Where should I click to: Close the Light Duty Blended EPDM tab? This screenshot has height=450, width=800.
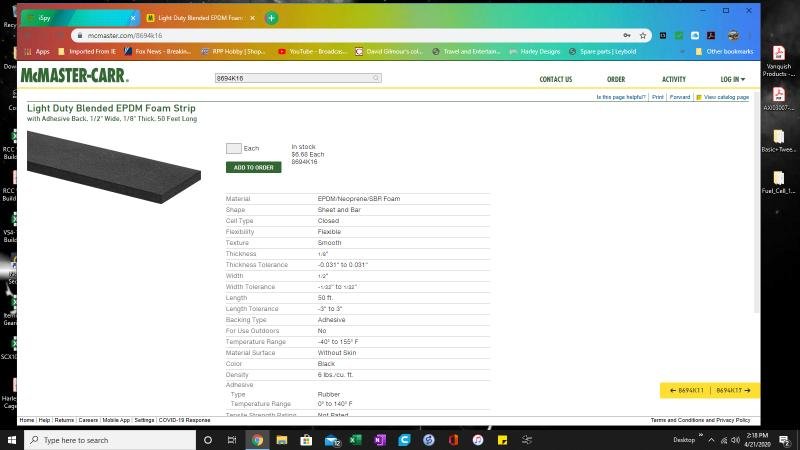point(252,18)
